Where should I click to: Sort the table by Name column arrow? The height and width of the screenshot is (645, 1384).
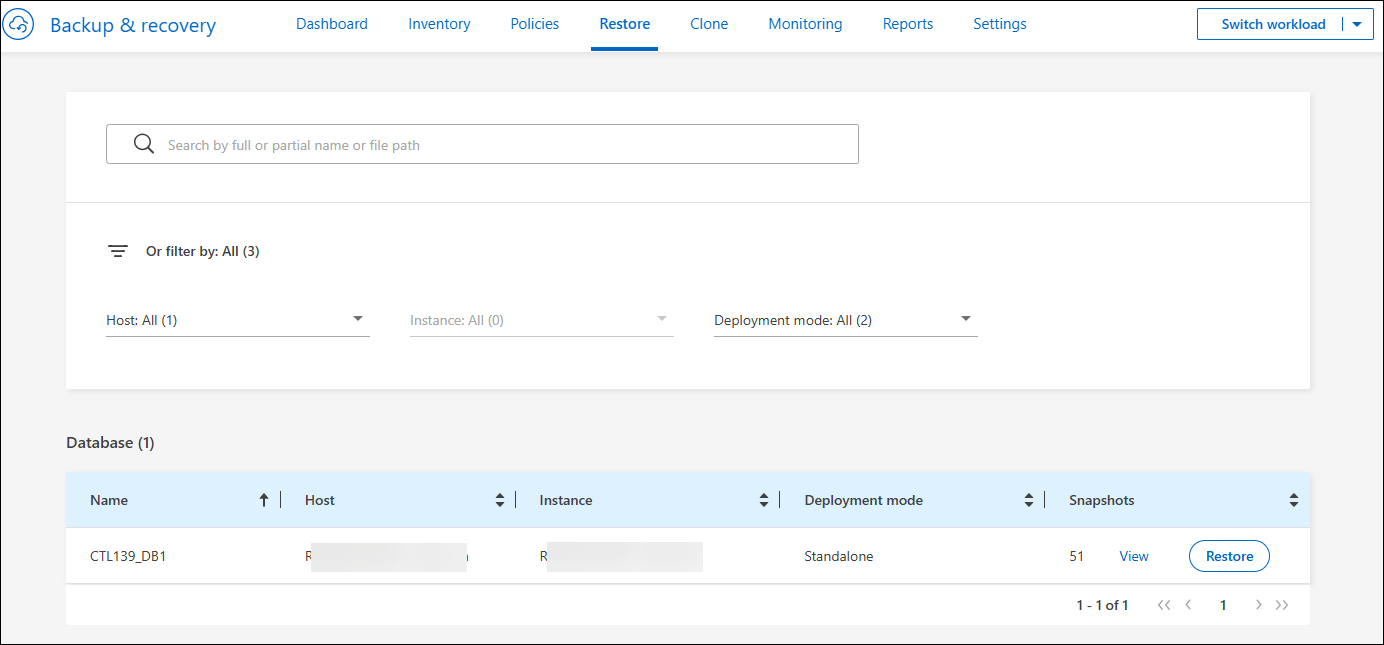(264, 500)
